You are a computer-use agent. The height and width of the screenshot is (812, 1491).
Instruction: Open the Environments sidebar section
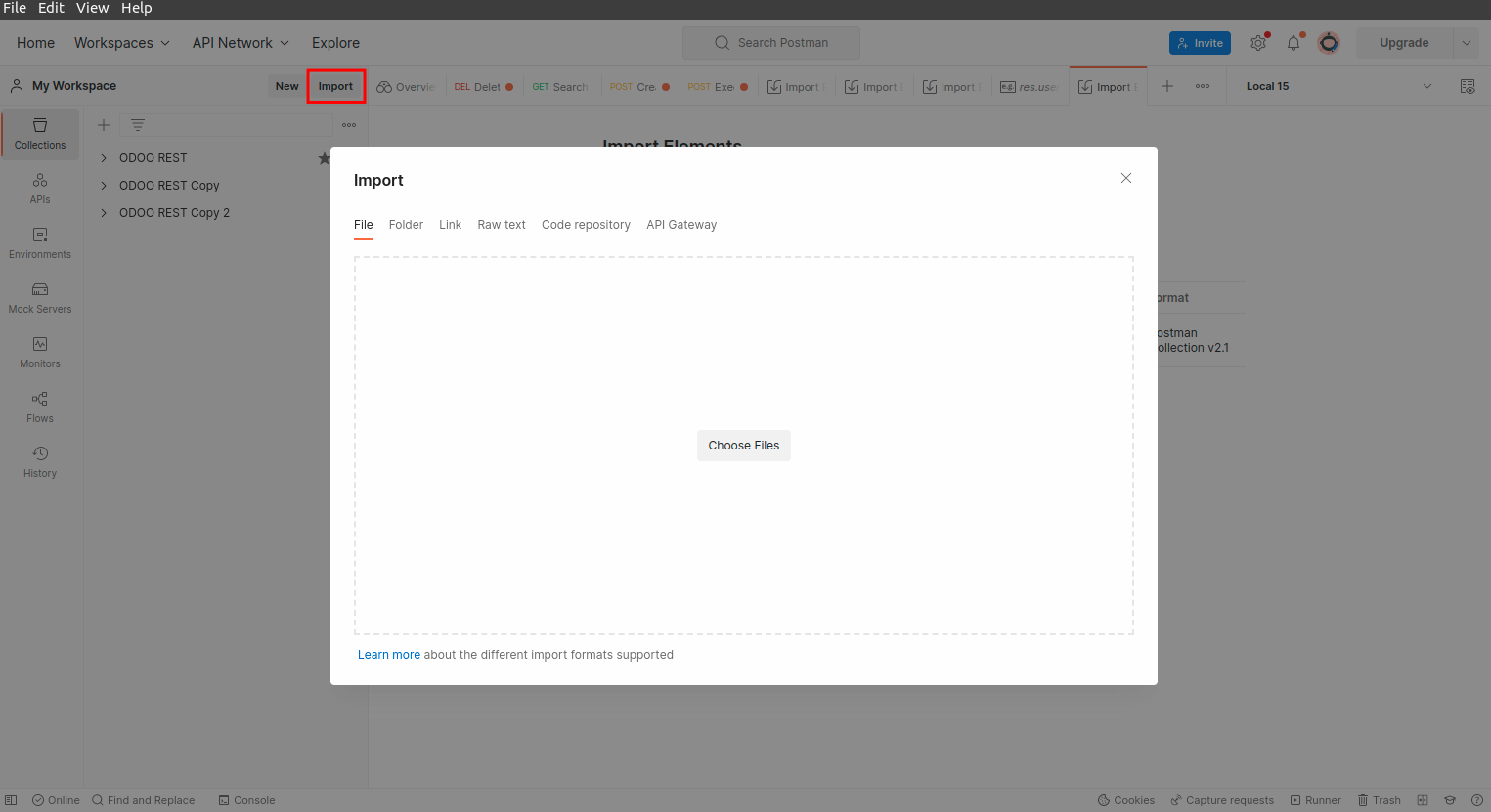40,243
